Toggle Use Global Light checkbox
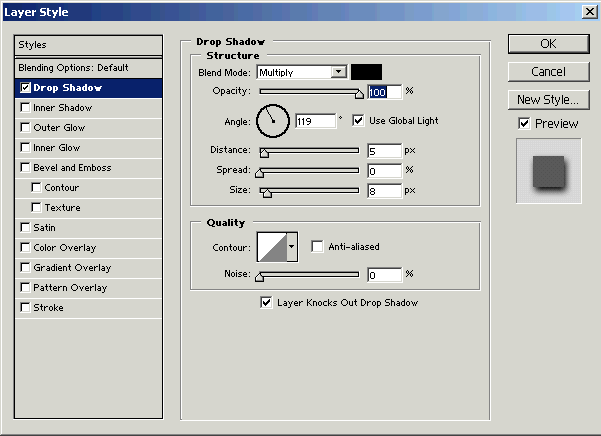 click(x=358, y=121)
